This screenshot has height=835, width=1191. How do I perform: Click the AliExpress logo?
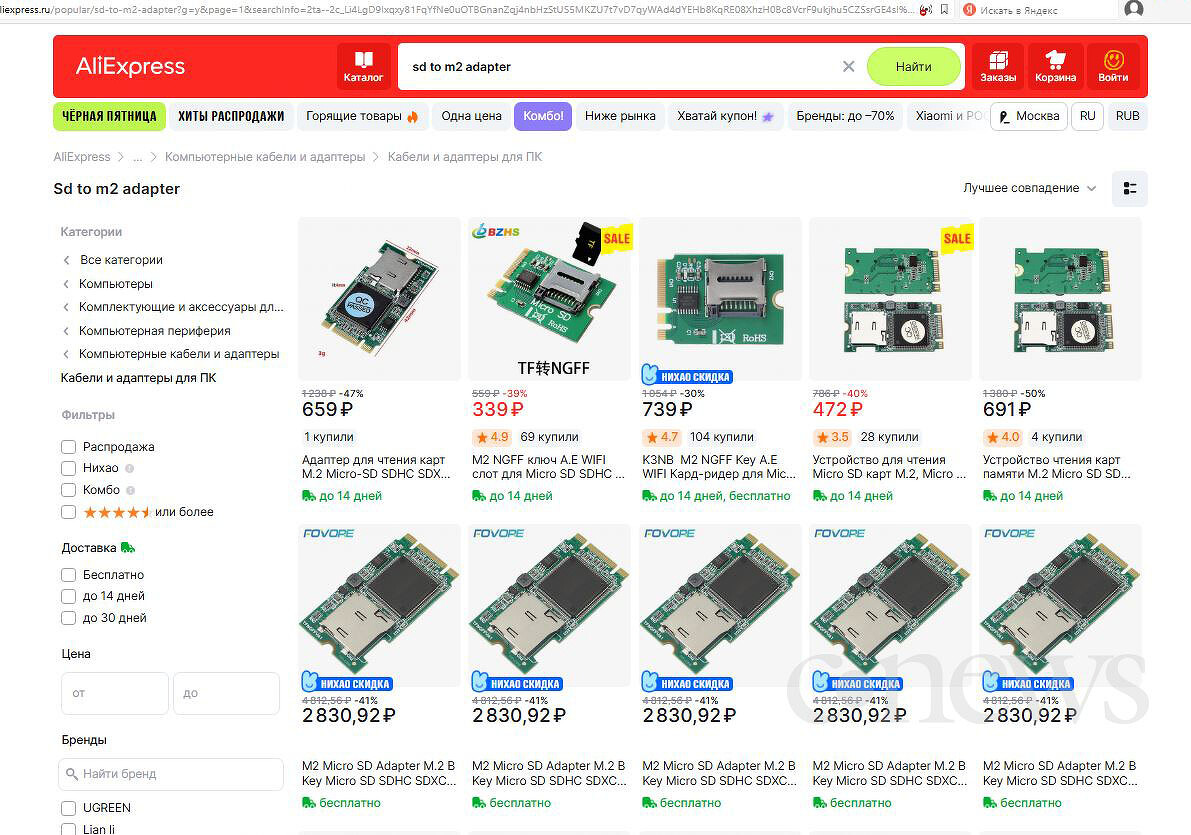click(x=130, y=67)
